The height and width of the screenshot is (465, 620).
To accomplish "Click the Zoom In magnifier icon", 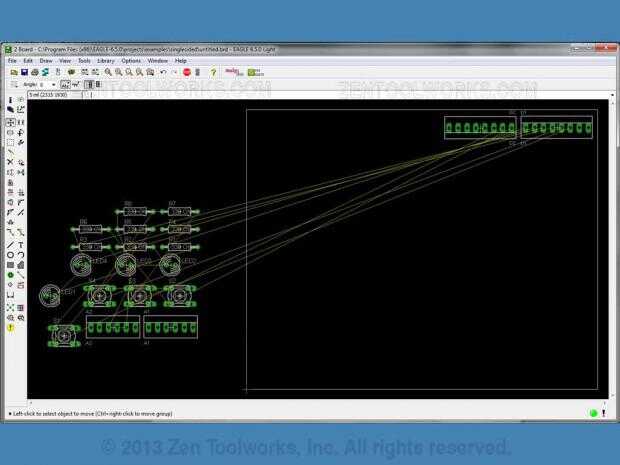I will click(119, 72).
